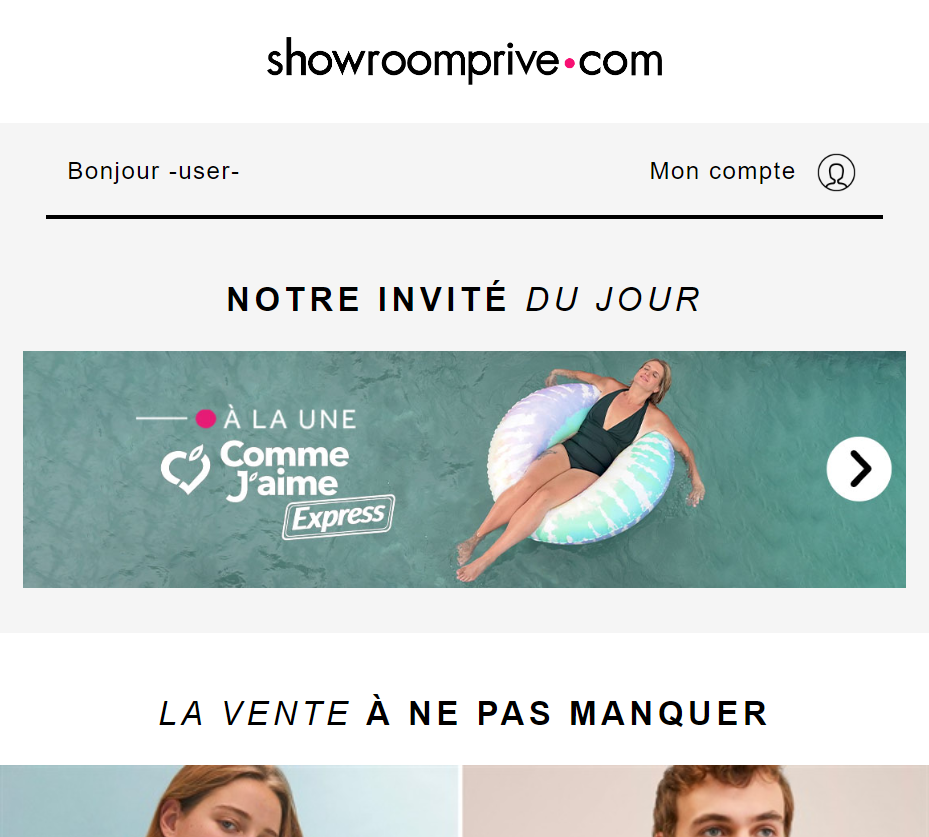Click the italic LA VENTE heading text

pyautogui.click(x=255, y=713)
